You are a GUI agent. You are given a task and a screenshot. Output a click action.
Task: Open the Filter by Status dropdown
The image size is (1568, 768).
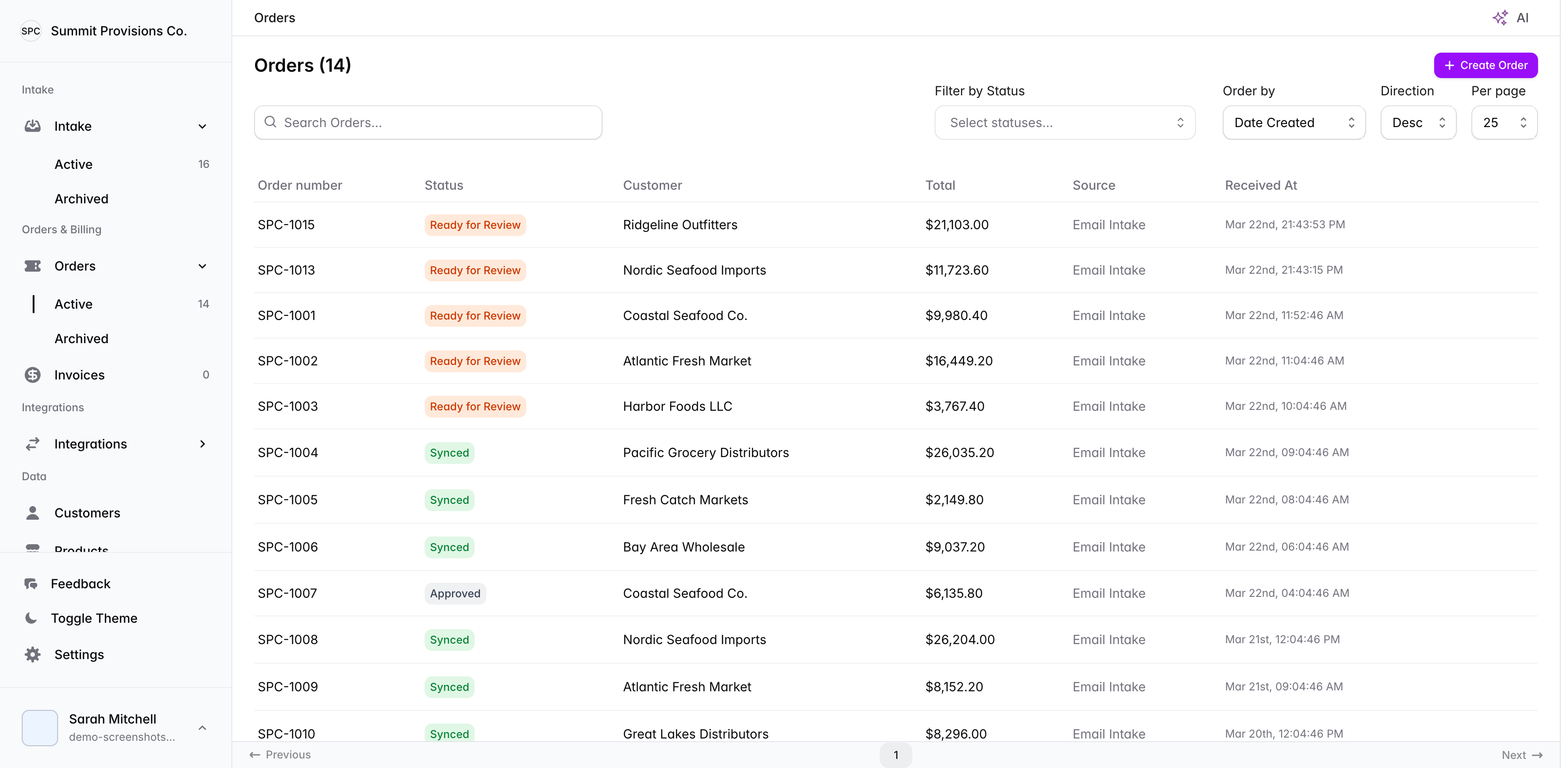(1064, 123)
